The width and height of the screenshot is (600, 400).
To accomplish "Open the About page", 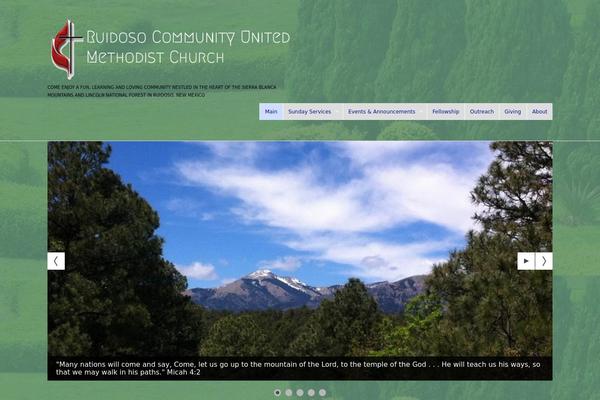I will (x=539, y=111).
